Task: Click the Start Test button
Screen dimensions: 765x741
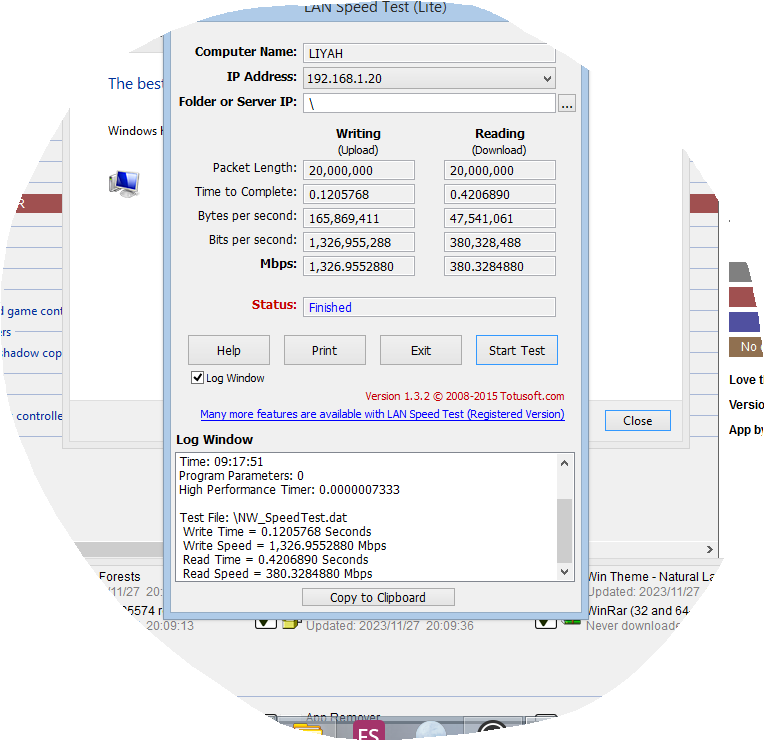Action: pyautogui.click(x=517, y=350)
